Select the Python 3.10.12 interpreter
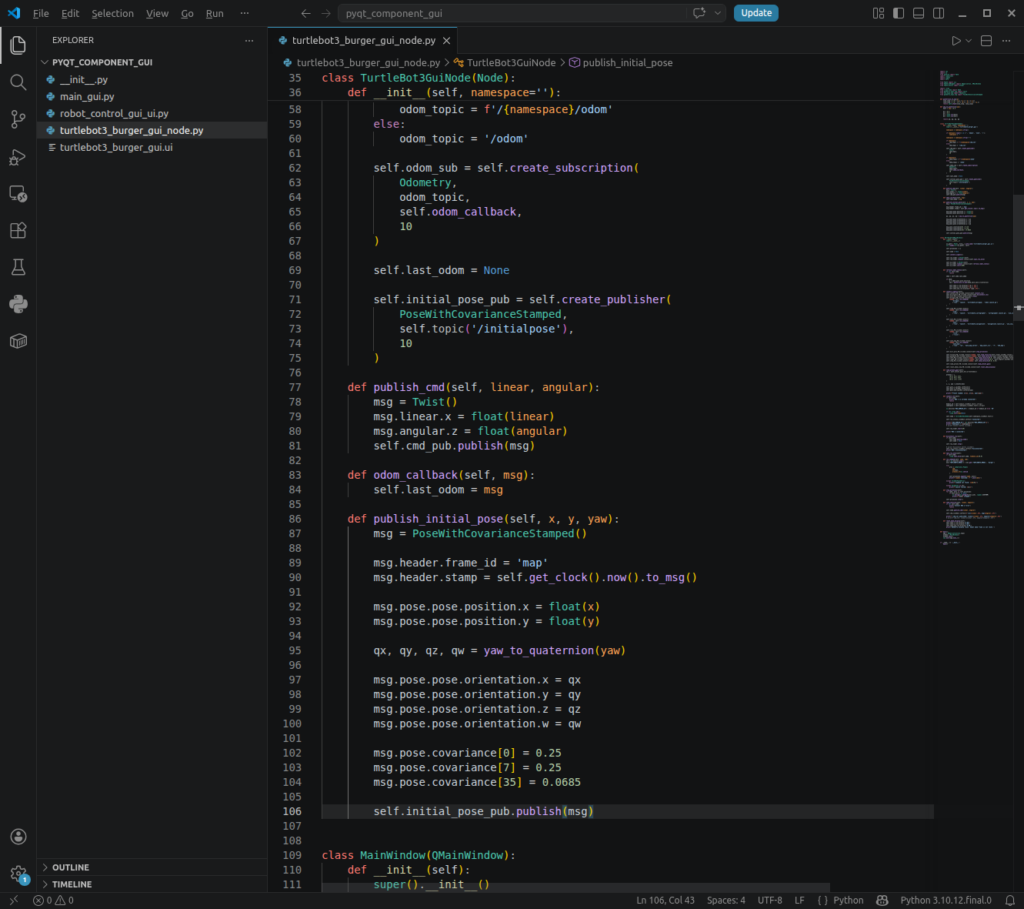1024x909 pixels. 946,901
